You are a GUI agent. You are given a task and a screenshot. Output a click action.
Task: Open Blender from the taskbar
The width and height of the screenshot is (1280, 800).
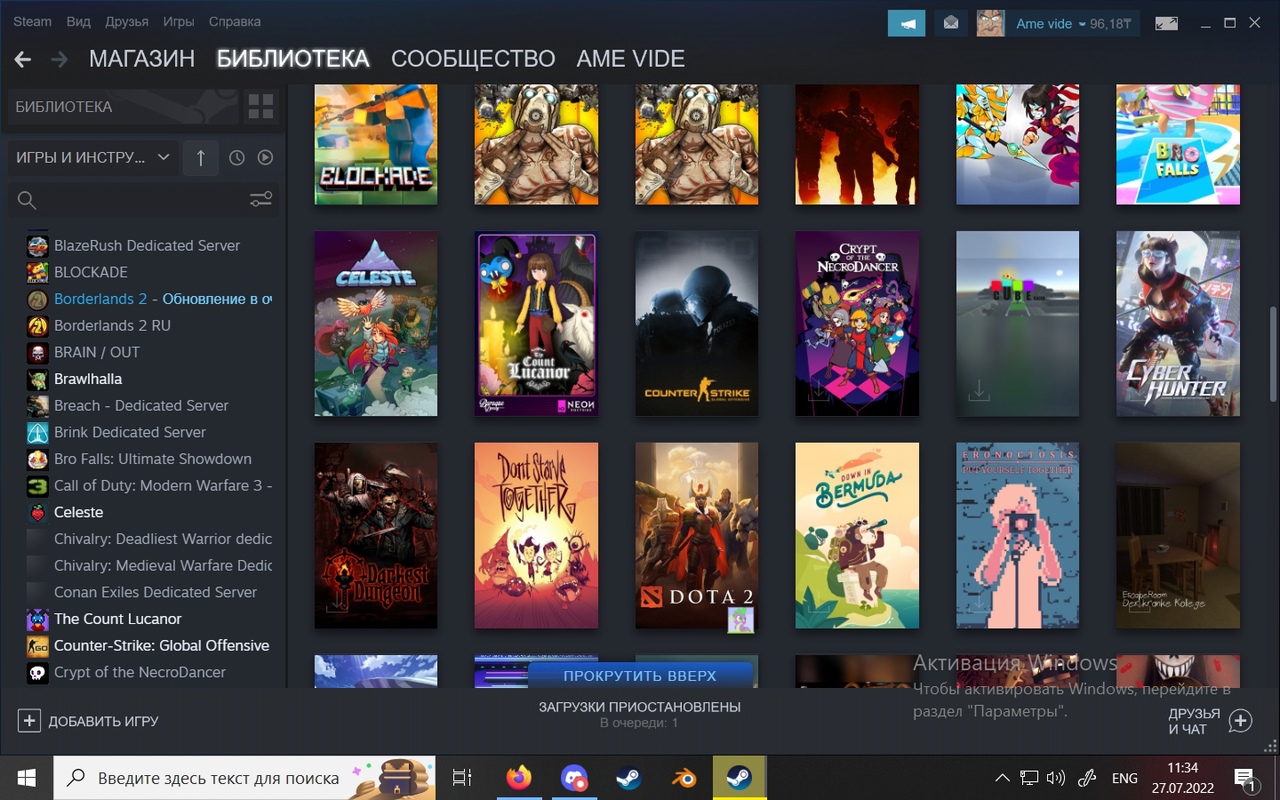684,777
